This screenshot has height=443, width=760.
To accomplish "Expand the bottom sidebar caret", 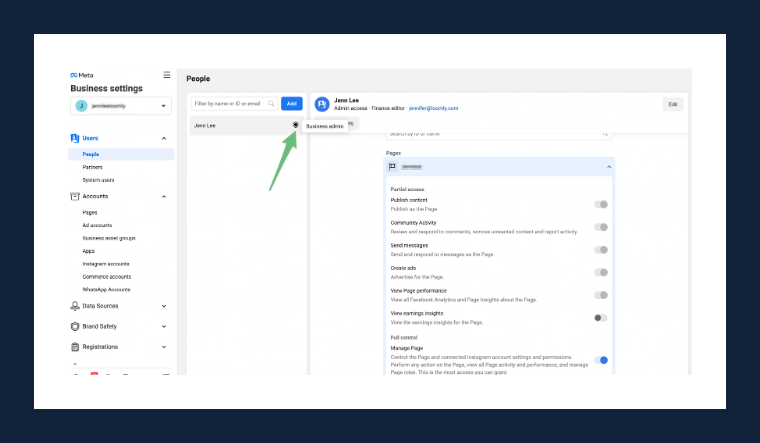I will pyautogui.click(x=75, y=364).
